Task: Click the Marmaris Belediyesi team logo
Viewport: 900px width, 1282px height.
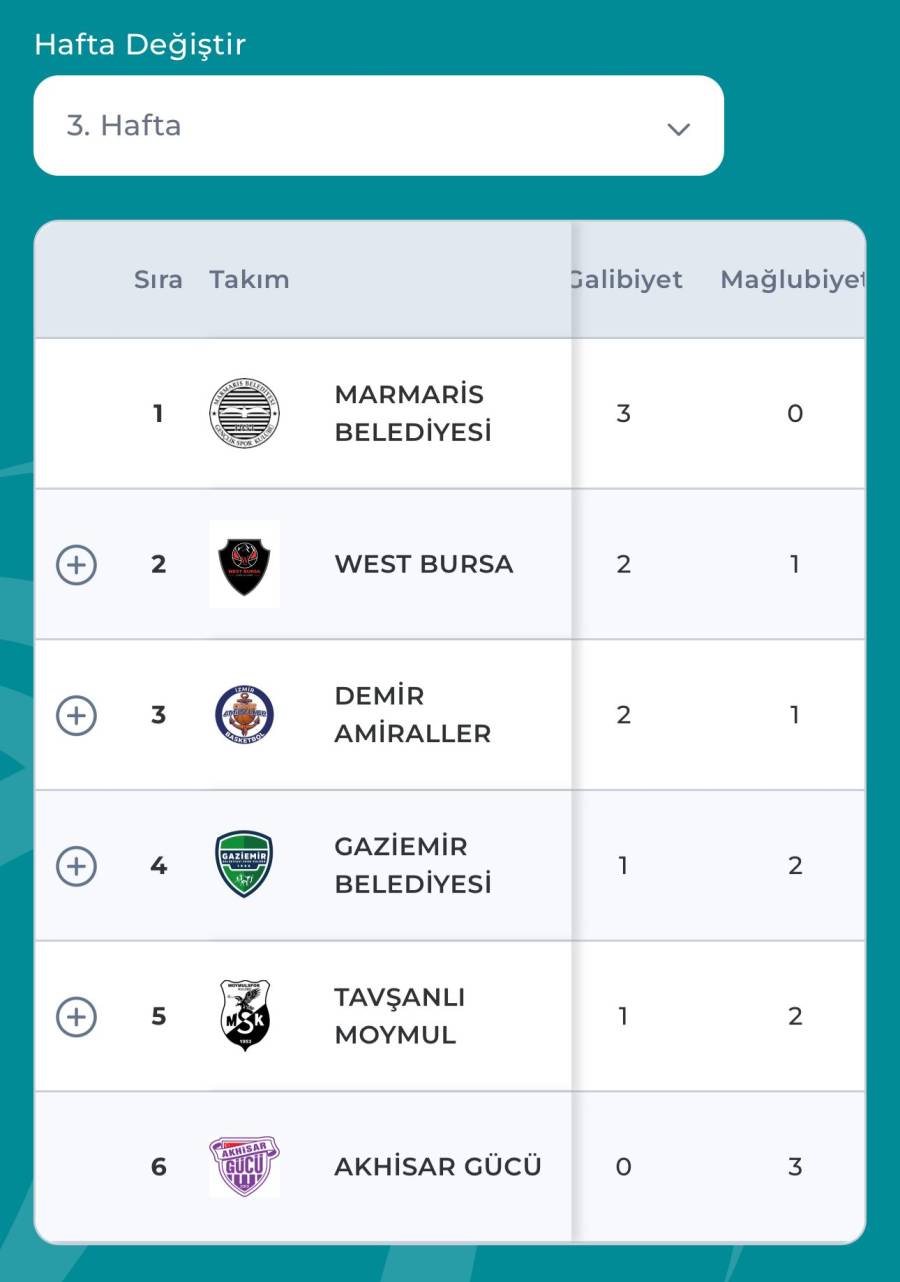Action: pyautogui.click(x=244, y=413)
